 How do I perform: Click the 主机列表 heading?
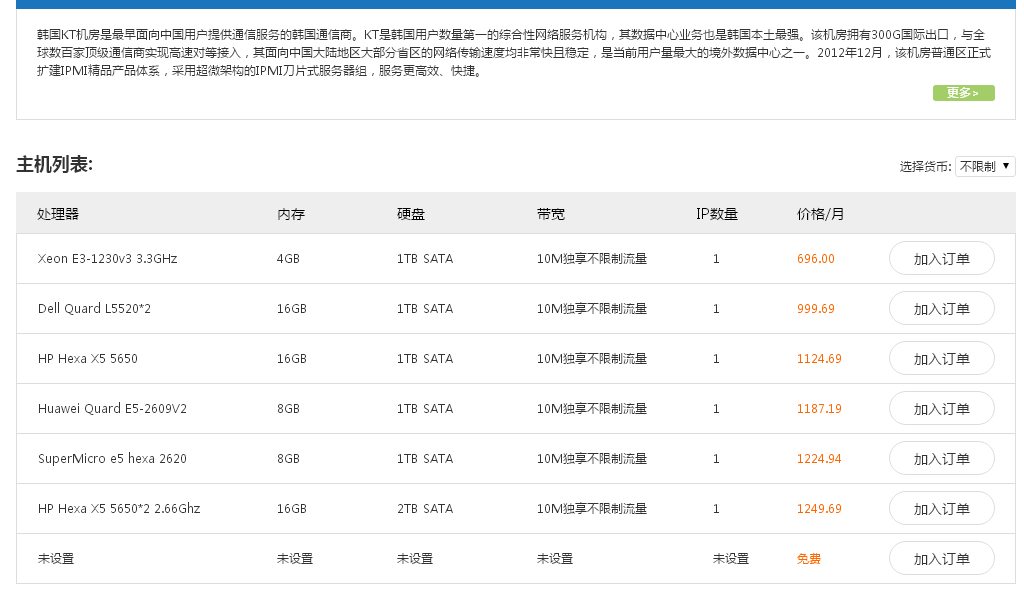55,164
